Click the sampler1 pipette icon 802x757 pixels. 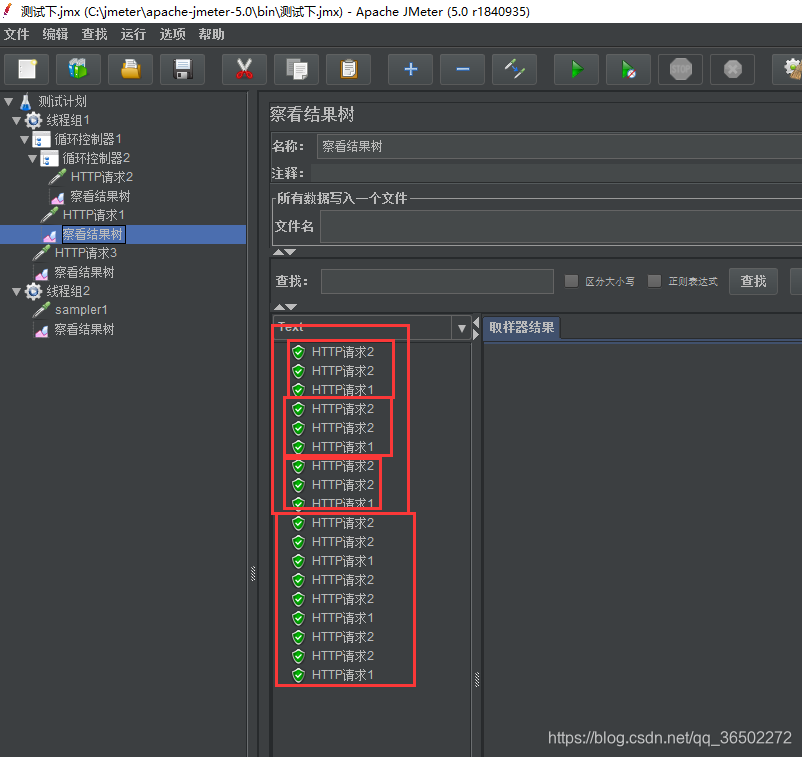pos(41,309)
